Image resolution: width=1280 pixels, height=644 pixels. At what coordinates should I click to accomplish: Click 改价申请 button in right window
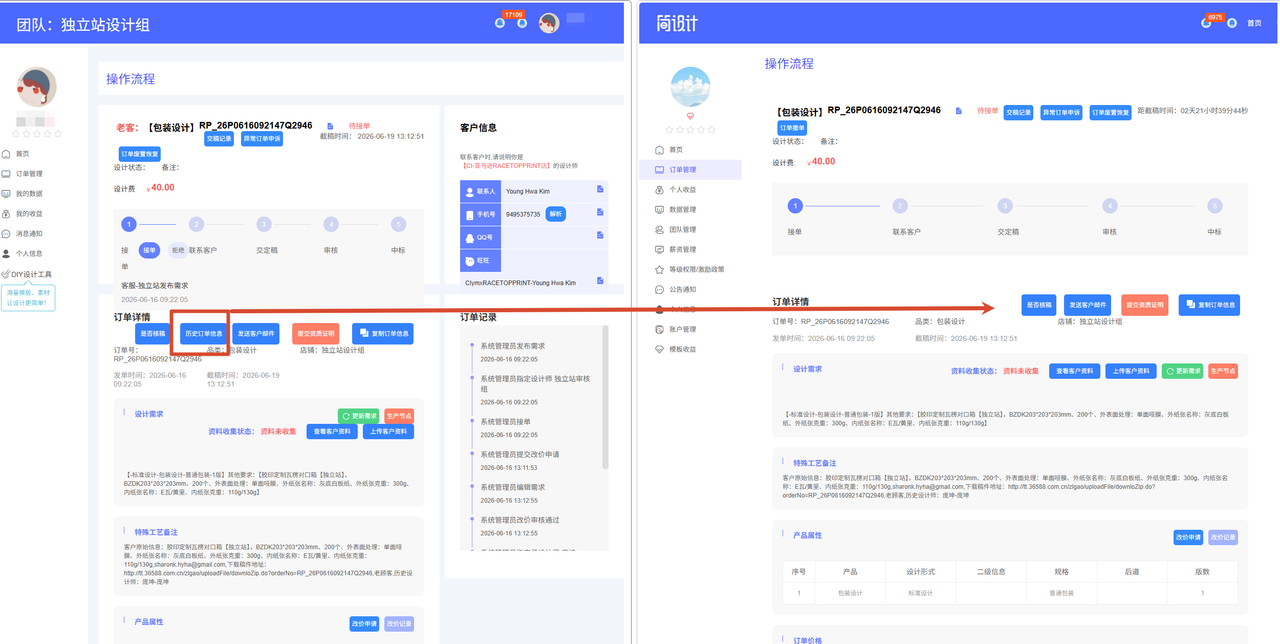coord(1188,537)
